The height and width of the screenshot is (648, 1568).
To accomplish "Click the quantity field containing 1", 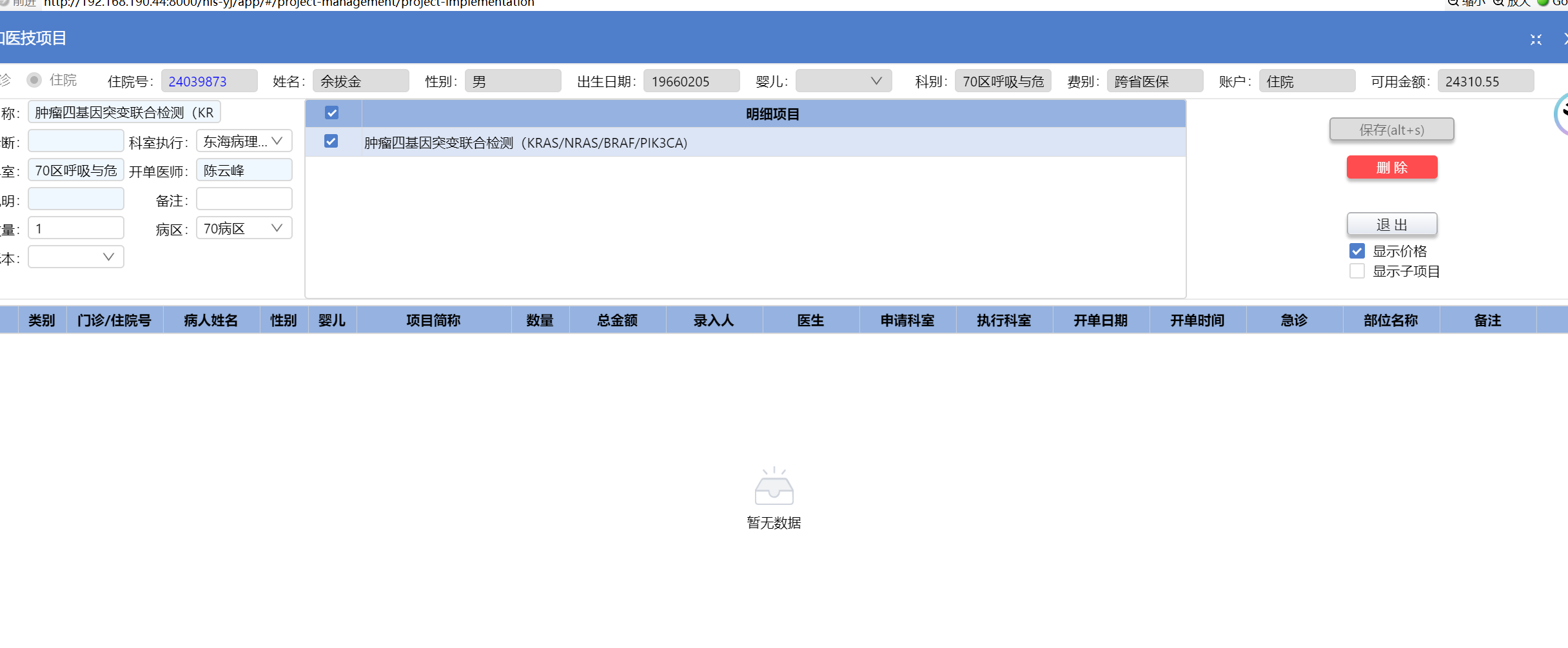I will click(x=76, y=228).
